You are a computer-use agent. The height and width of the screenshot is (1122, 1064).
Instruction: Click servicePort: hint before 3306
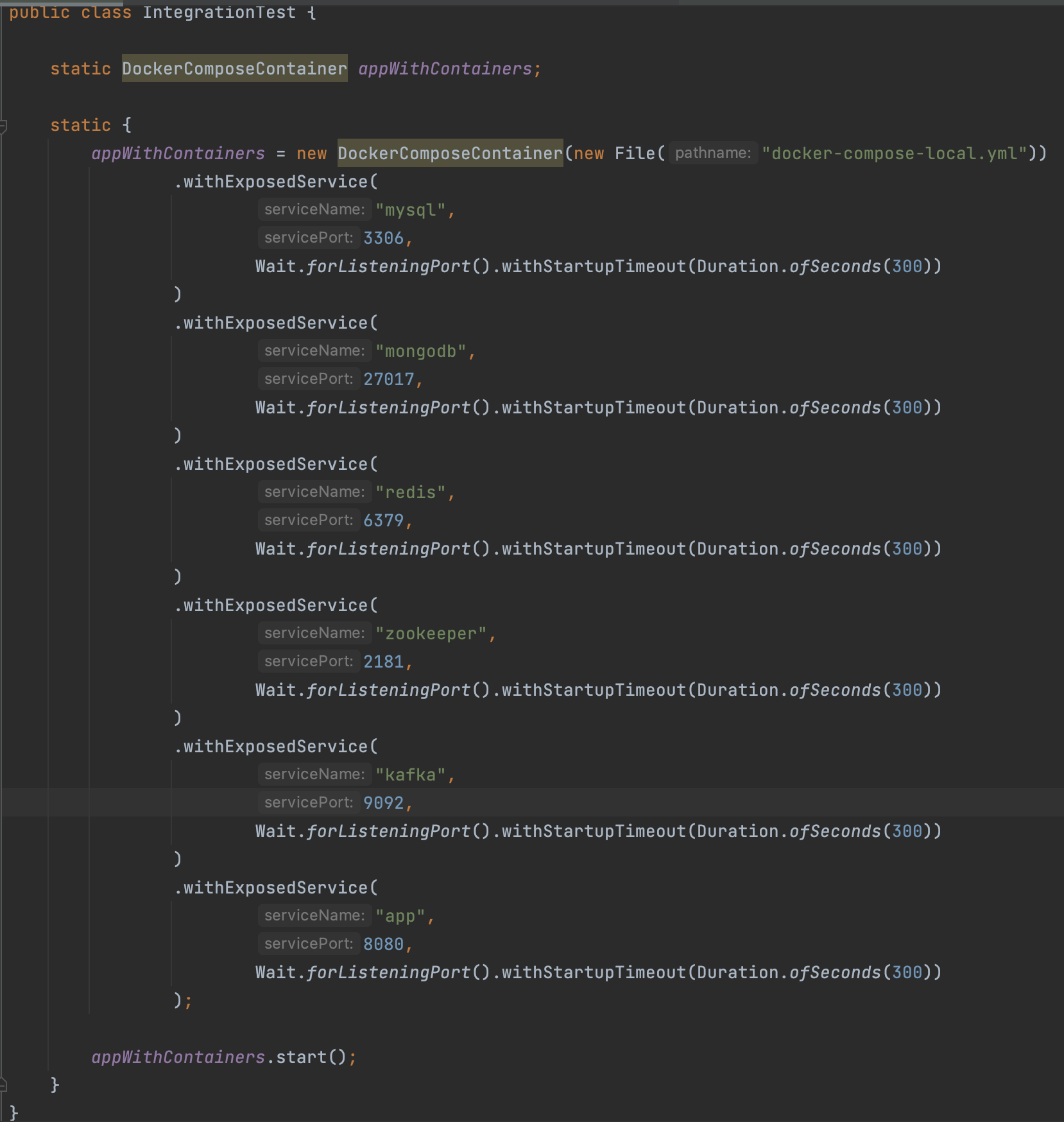(x=309, y=237)
